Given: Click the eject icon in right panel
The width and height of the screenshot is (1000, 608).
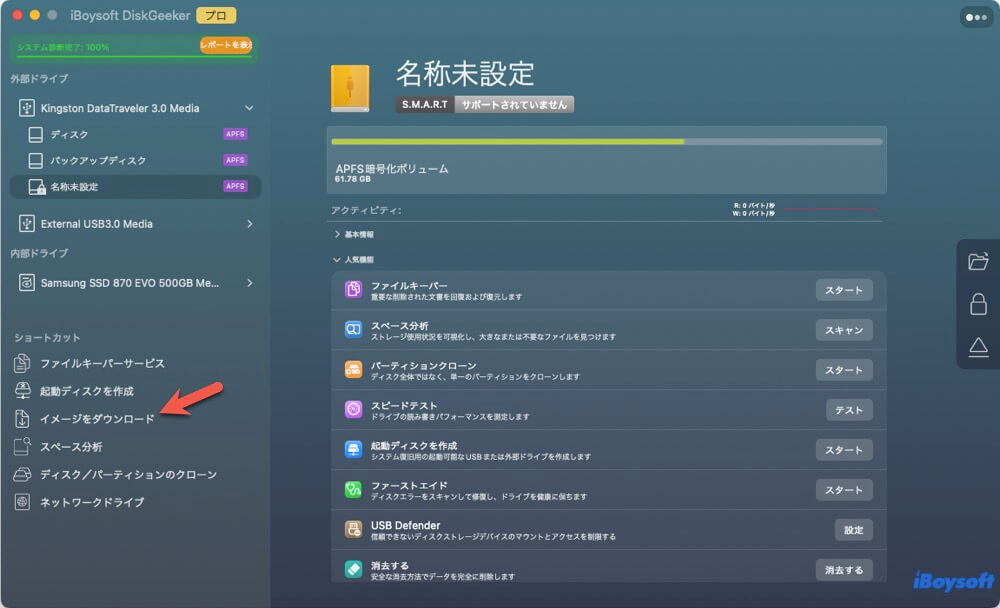Looking at the screenshot, I should 978,347.
